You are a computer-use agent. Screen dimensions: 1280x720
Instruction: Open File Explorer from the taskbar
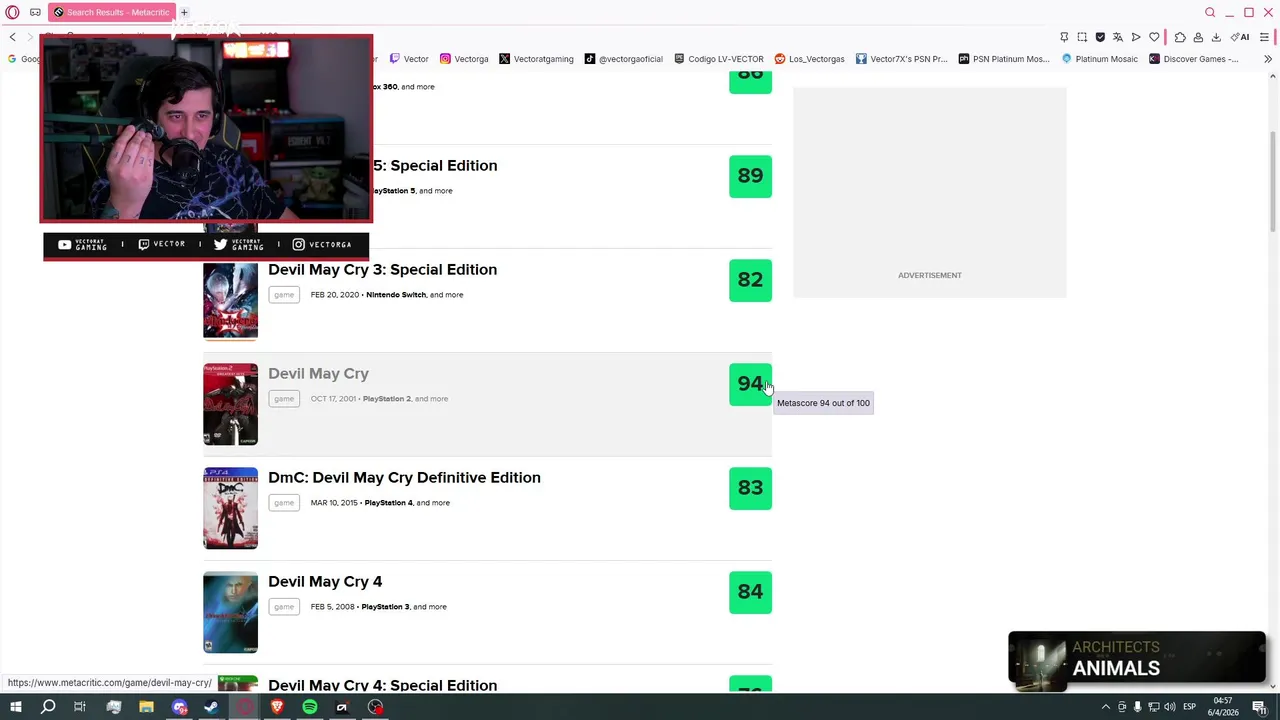pos(146,707)
